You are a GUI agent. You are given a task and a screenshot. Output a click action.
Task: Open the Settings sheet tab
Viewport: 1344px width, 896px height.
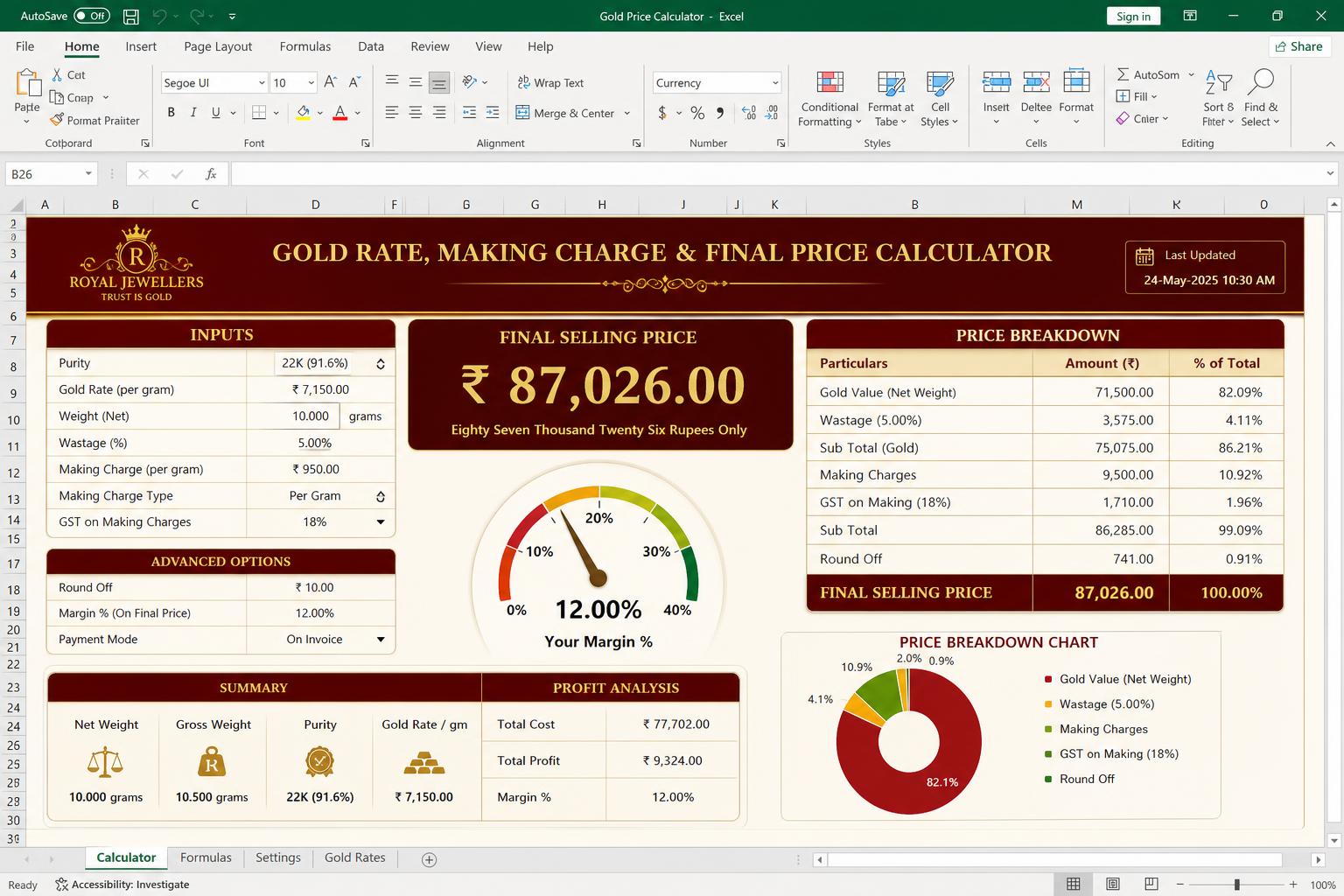(278, 857)
